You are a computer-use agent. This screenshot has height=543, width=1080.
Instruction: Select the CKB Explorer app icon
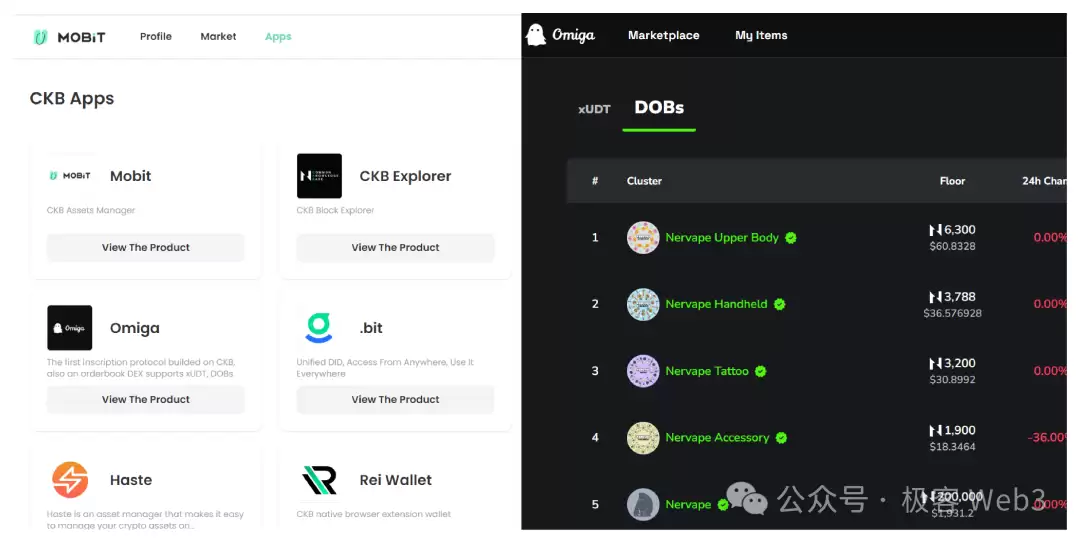point(319,176)
